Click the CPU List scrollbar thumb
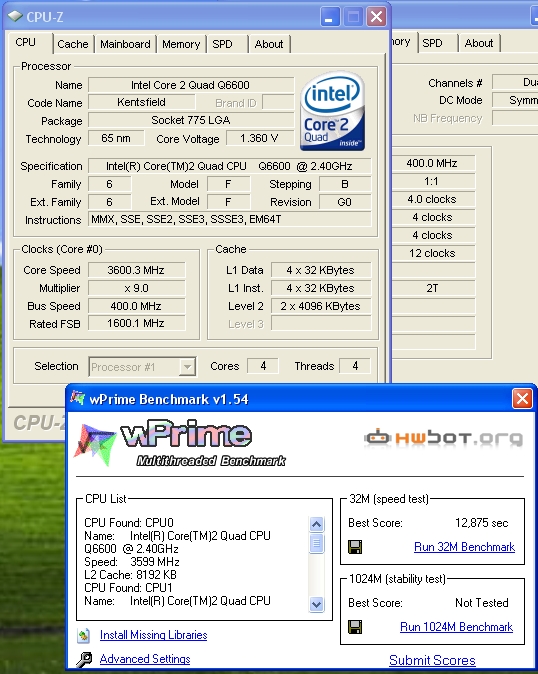 point(317,544)
